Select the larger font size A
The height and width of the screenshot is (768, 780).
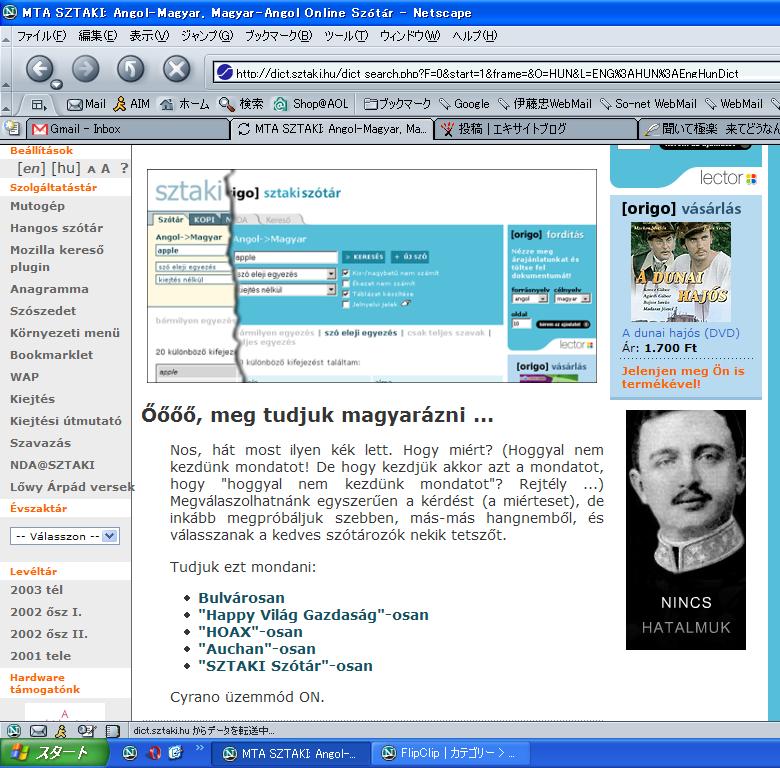[105, 169]
